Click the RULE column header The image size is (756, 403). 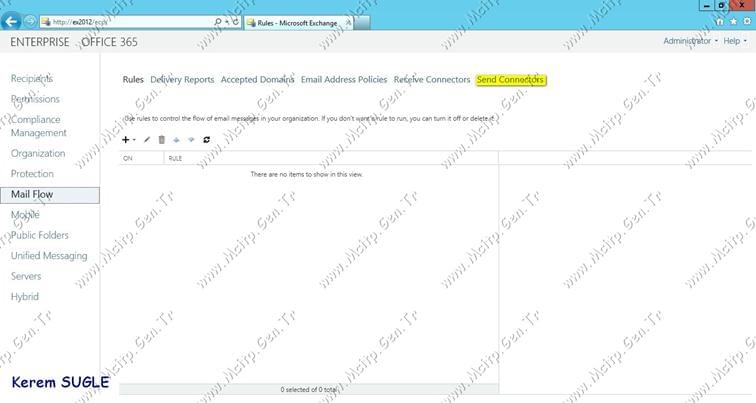coord(331,158)
